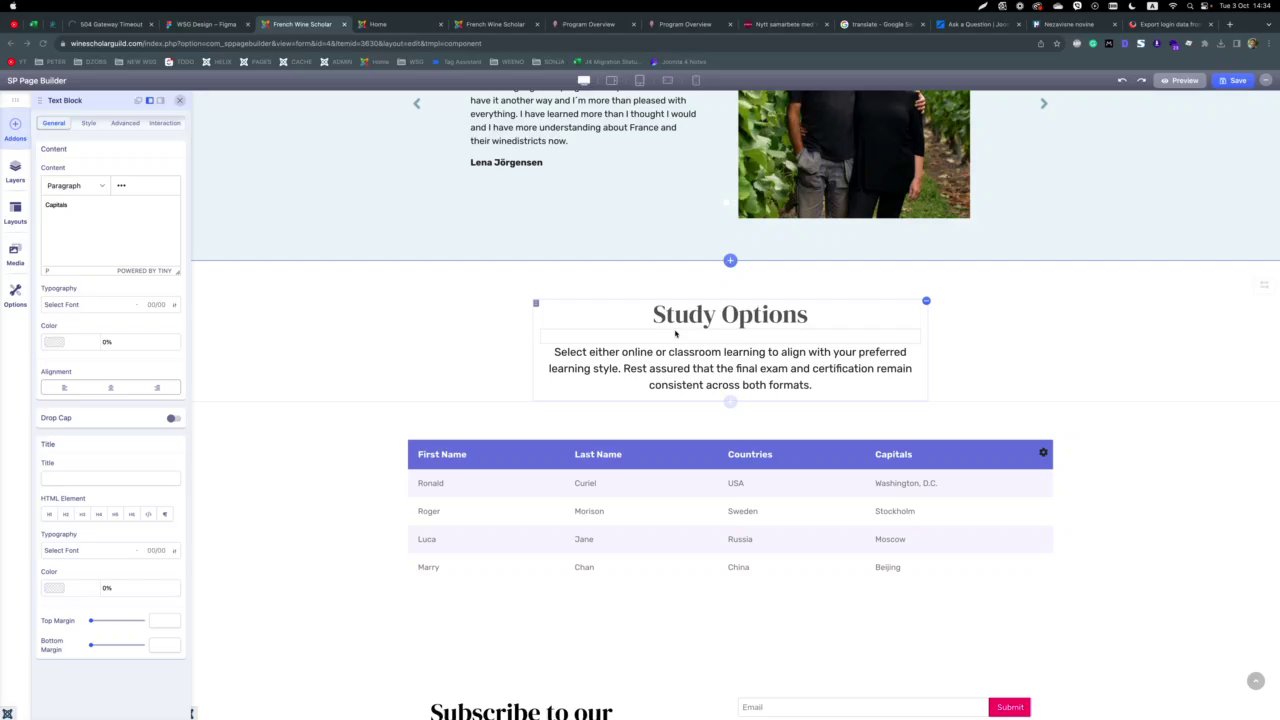Align text right in Alignment control

point(157,387)
